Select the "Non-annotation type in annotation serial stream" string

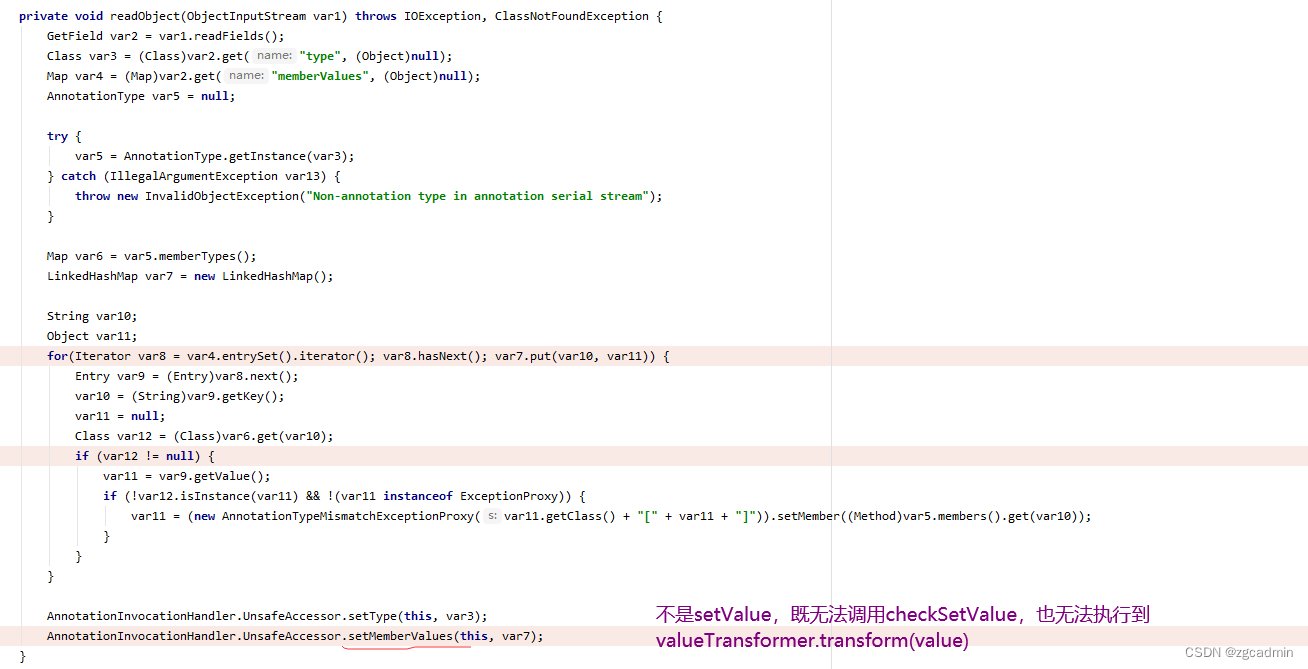pyautogui.click(x=478, y=196)
